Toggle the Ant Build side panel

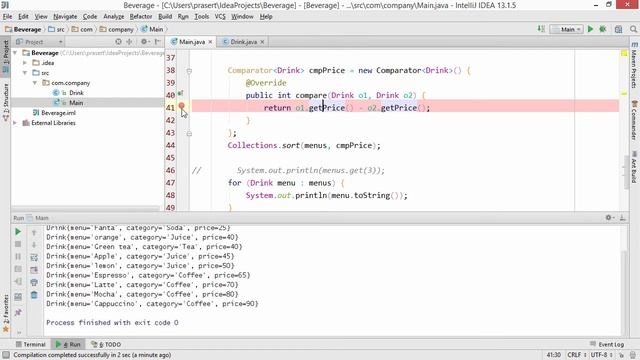click(x=634, y=167)
